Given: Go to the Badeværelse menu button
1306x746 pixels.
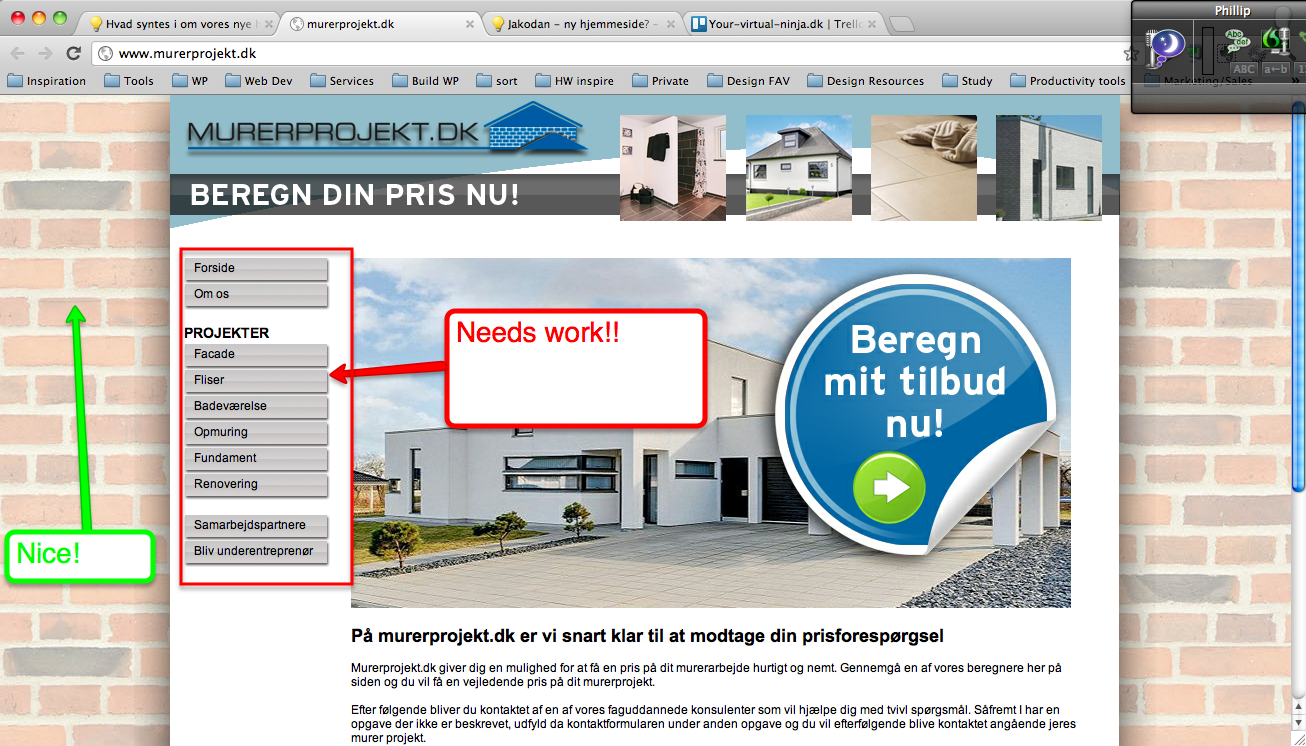Looking at the screenshot, I should [255, 406].
